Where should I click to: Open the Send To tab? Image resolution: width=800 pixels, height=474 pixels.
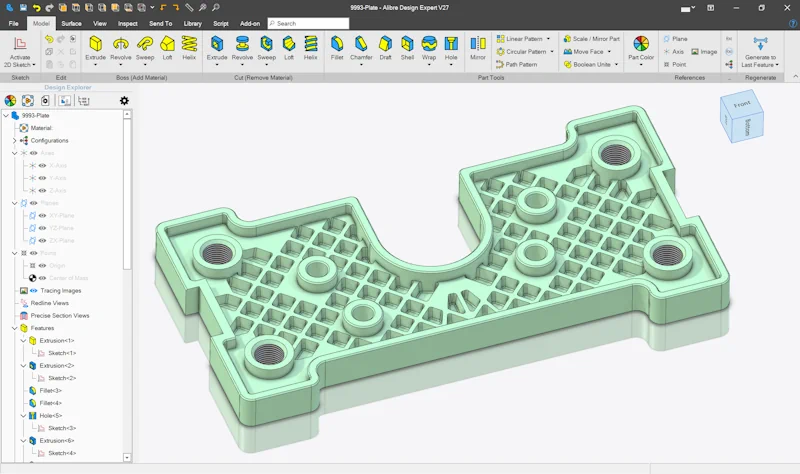coord(161,23)
